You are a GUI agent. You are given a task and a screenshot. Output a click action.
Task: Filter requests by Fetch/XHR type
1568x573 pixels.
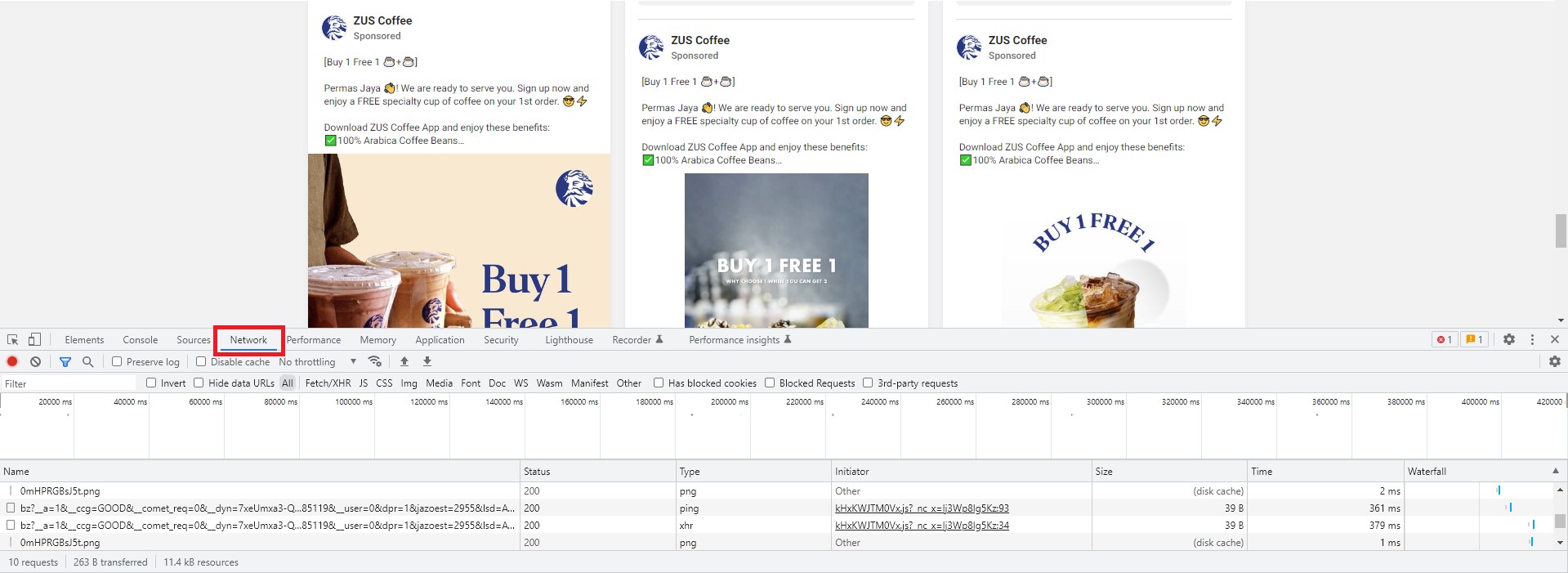[328, 383]
